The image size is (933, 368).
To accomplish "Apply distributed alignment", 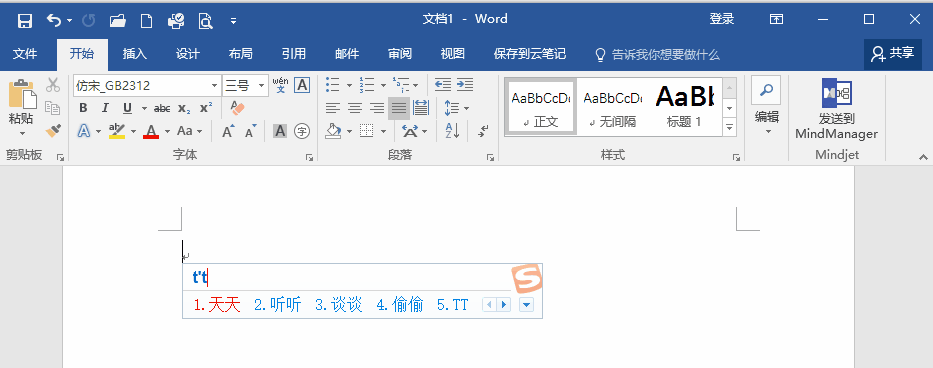I will coord(421,108).
